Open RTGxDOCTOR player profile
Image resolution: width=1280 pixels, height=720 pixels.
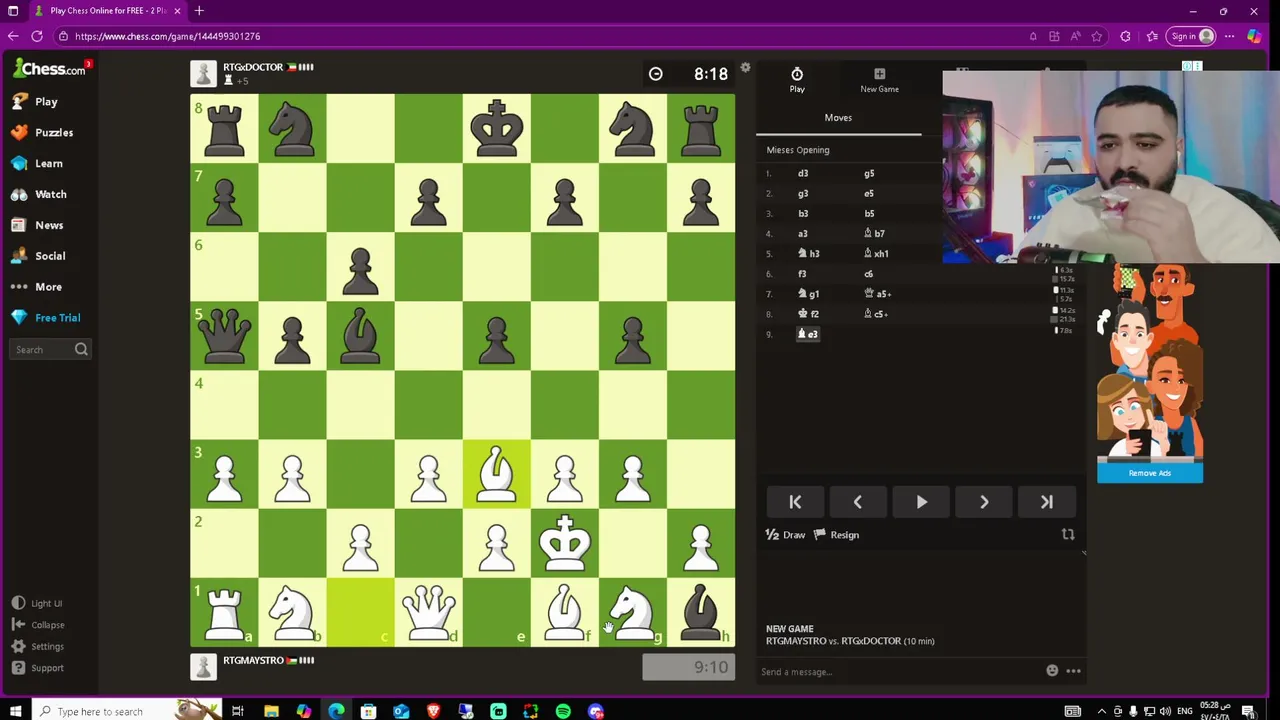252,67
